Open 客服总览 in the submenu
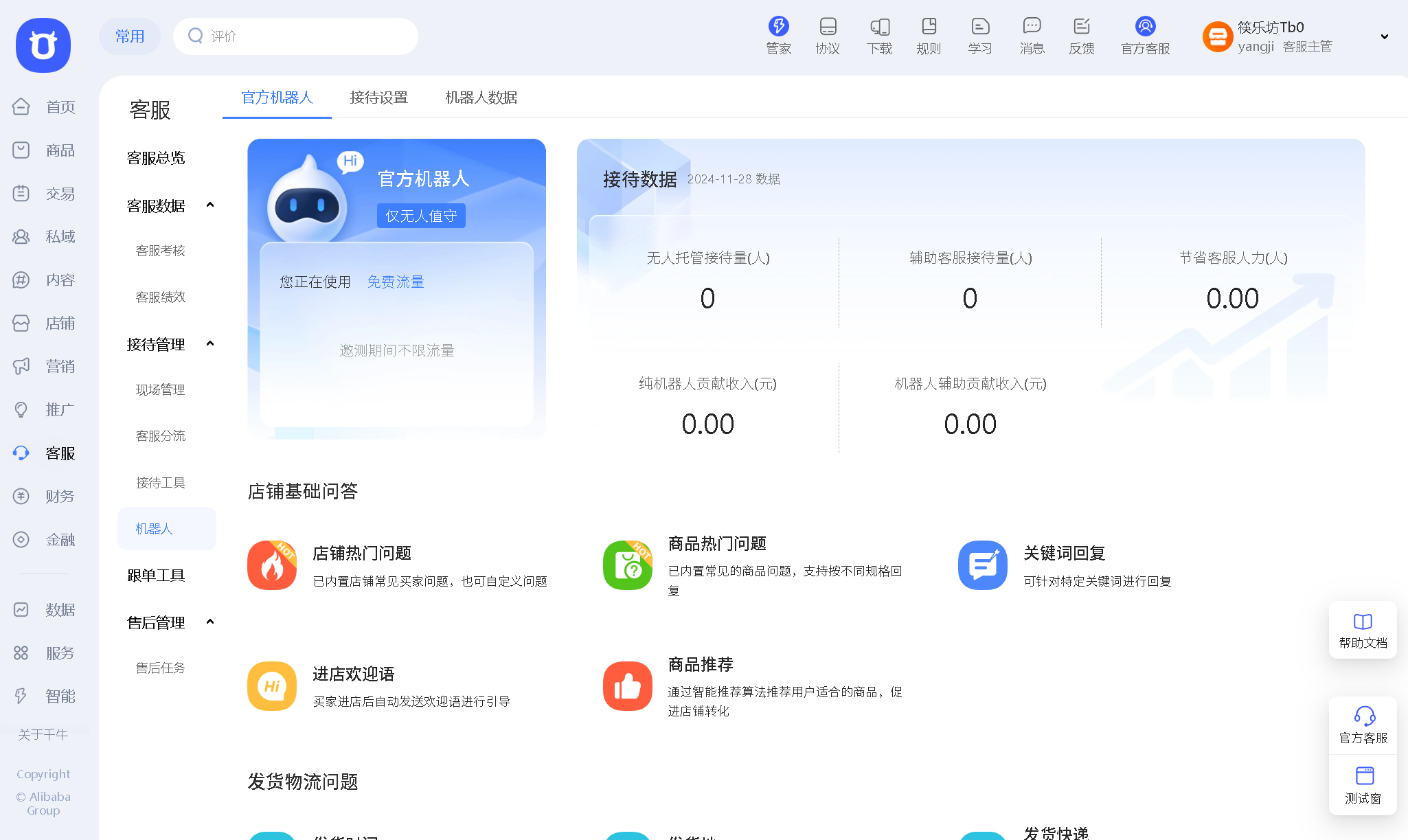 (156, 158)
